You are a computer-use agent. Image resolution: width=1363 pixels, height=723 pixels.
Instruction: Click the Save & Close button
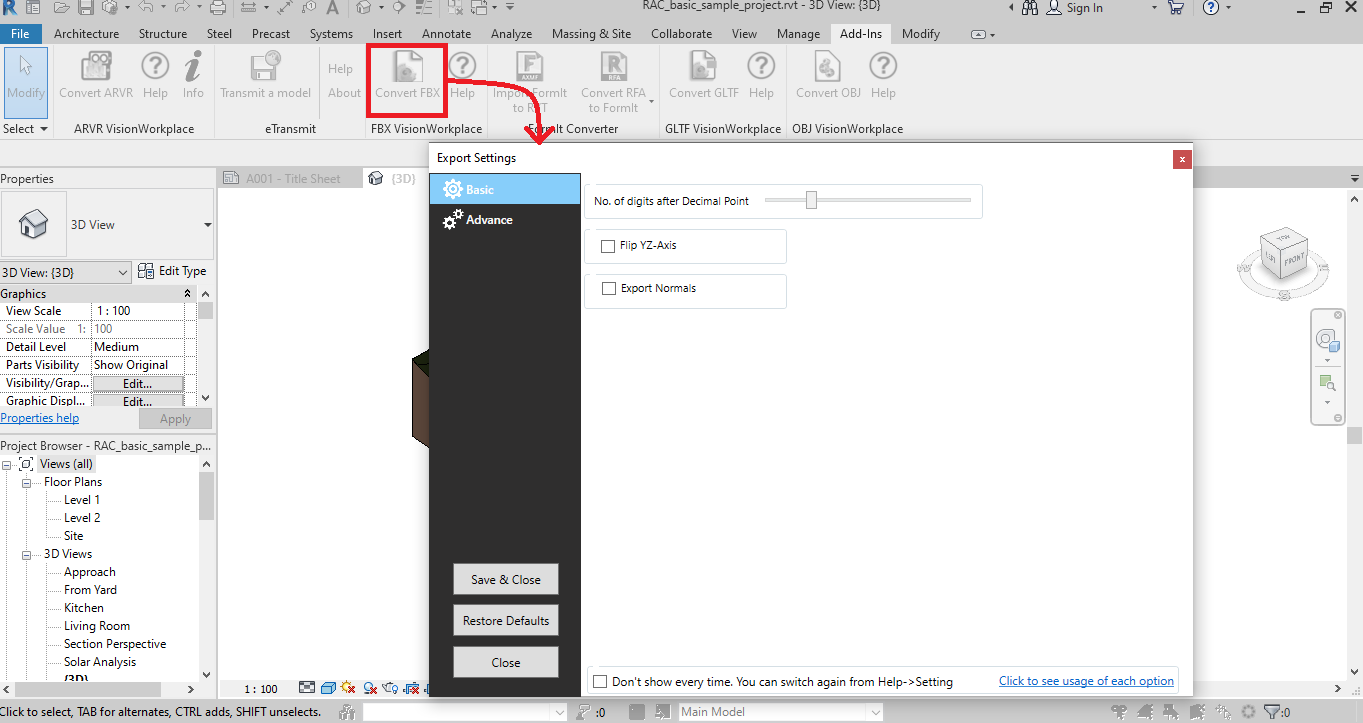(505, 580)
